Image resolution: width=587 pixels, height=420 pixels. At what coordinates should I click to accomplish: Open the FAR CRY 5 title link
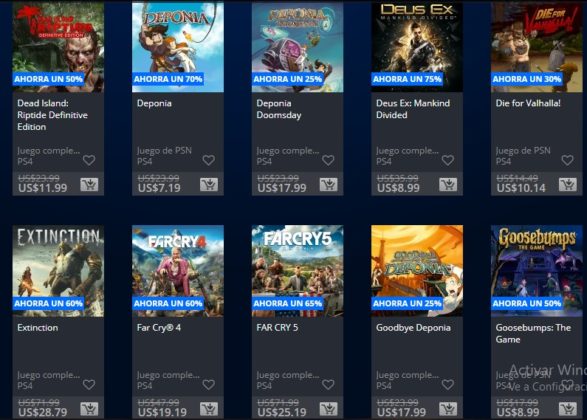pos(277,328)
